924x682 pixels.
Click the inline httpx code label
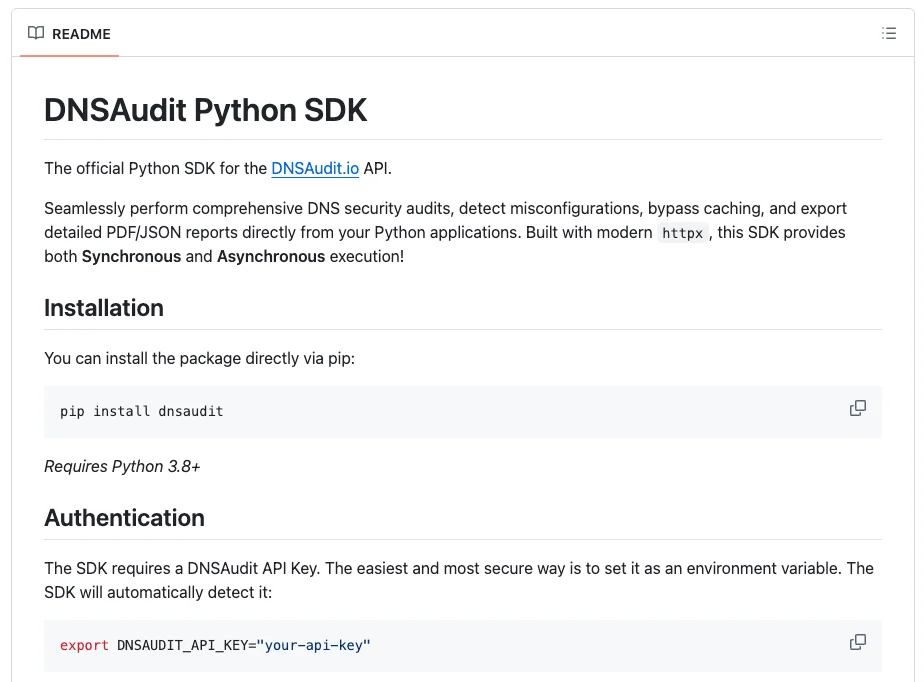(x=682, y=233)
